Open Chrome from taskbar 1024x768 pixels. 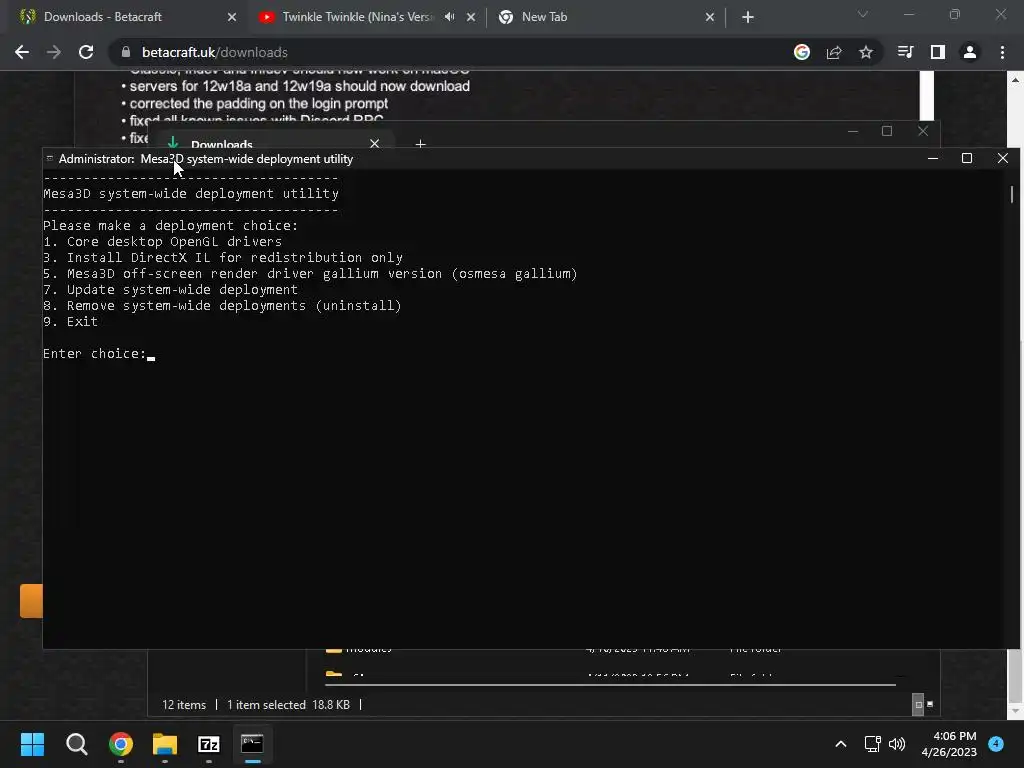[x=121, y=744]
